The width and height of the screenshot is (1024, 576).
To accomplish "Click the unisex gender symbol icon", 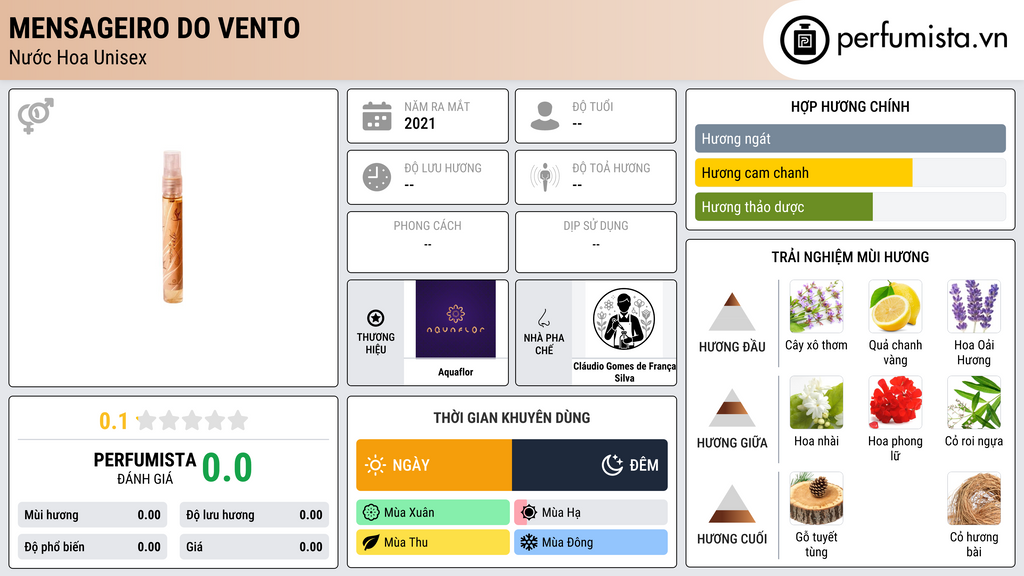I will coord(36,116).
